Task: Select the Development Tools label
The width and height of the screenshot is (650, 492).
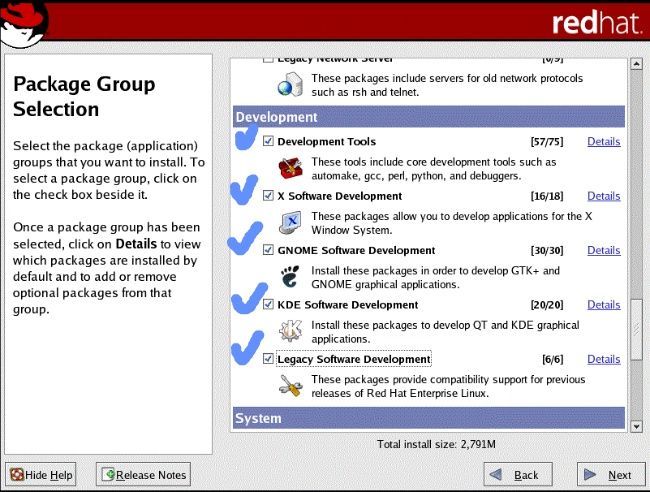Action: (x=327, y=142)
